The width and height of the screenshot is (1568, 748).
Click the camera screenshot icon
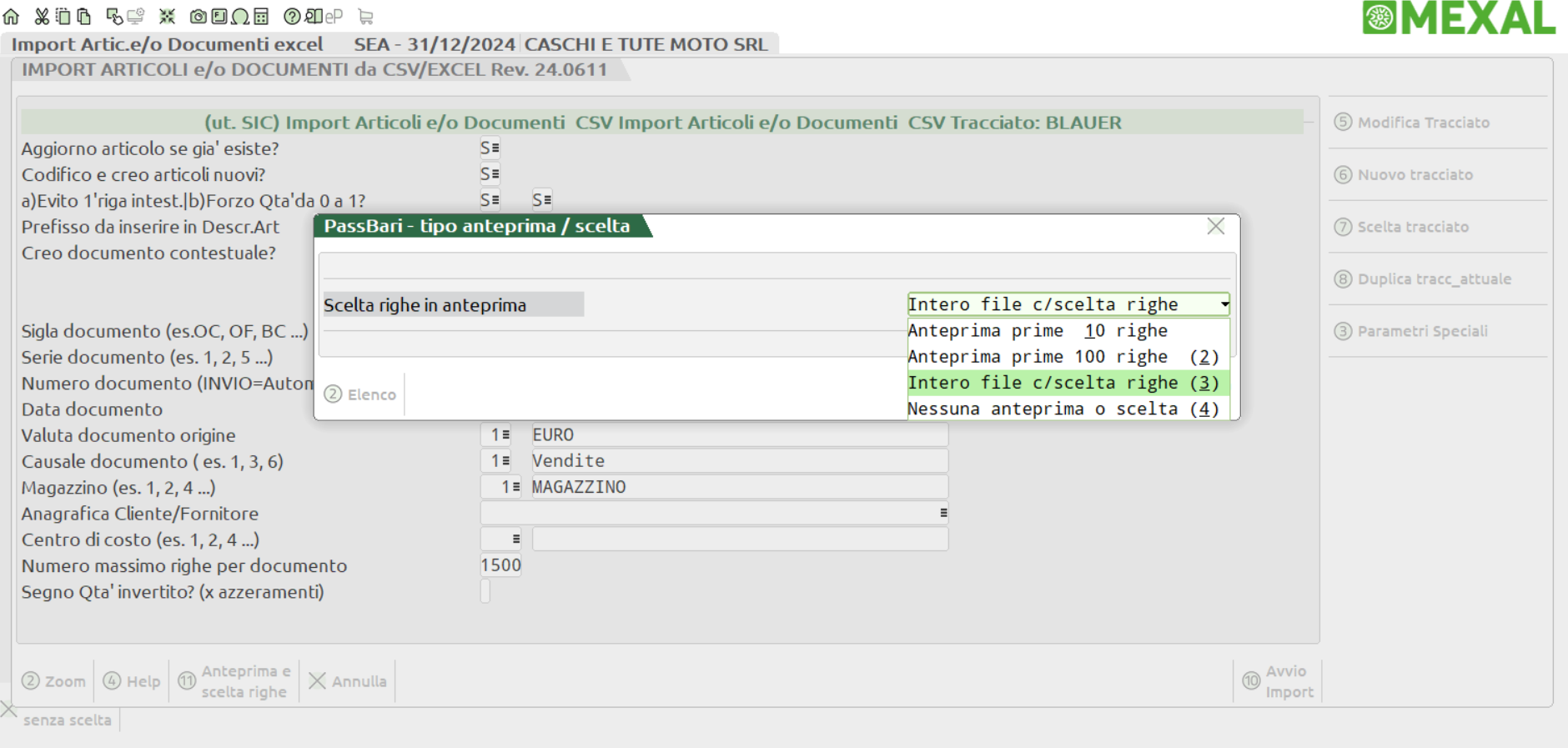click(198, 16)
